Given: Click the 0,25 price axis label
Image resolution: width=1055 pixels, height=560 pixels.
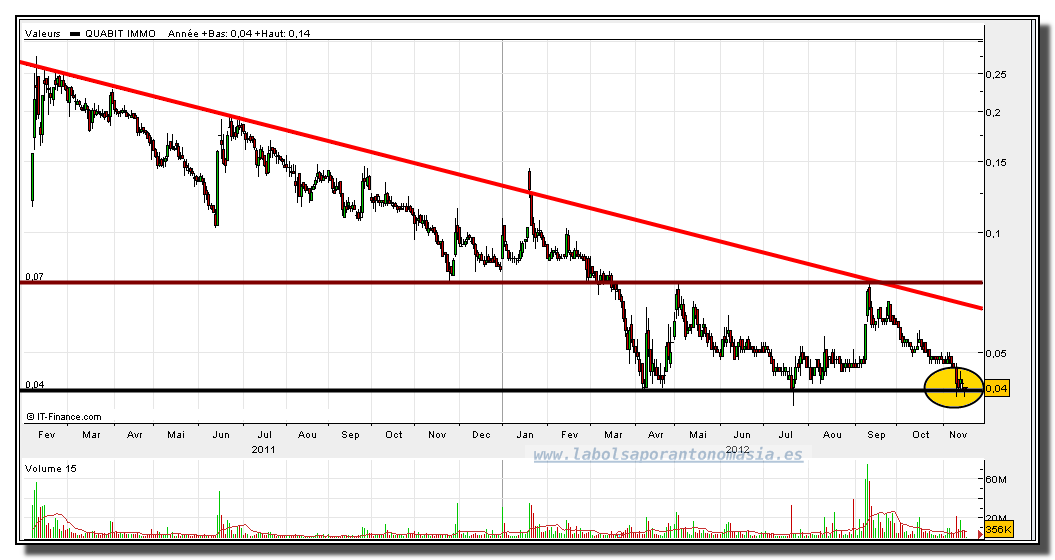Looking at the screenshot, I should click(x=996, y=74).
